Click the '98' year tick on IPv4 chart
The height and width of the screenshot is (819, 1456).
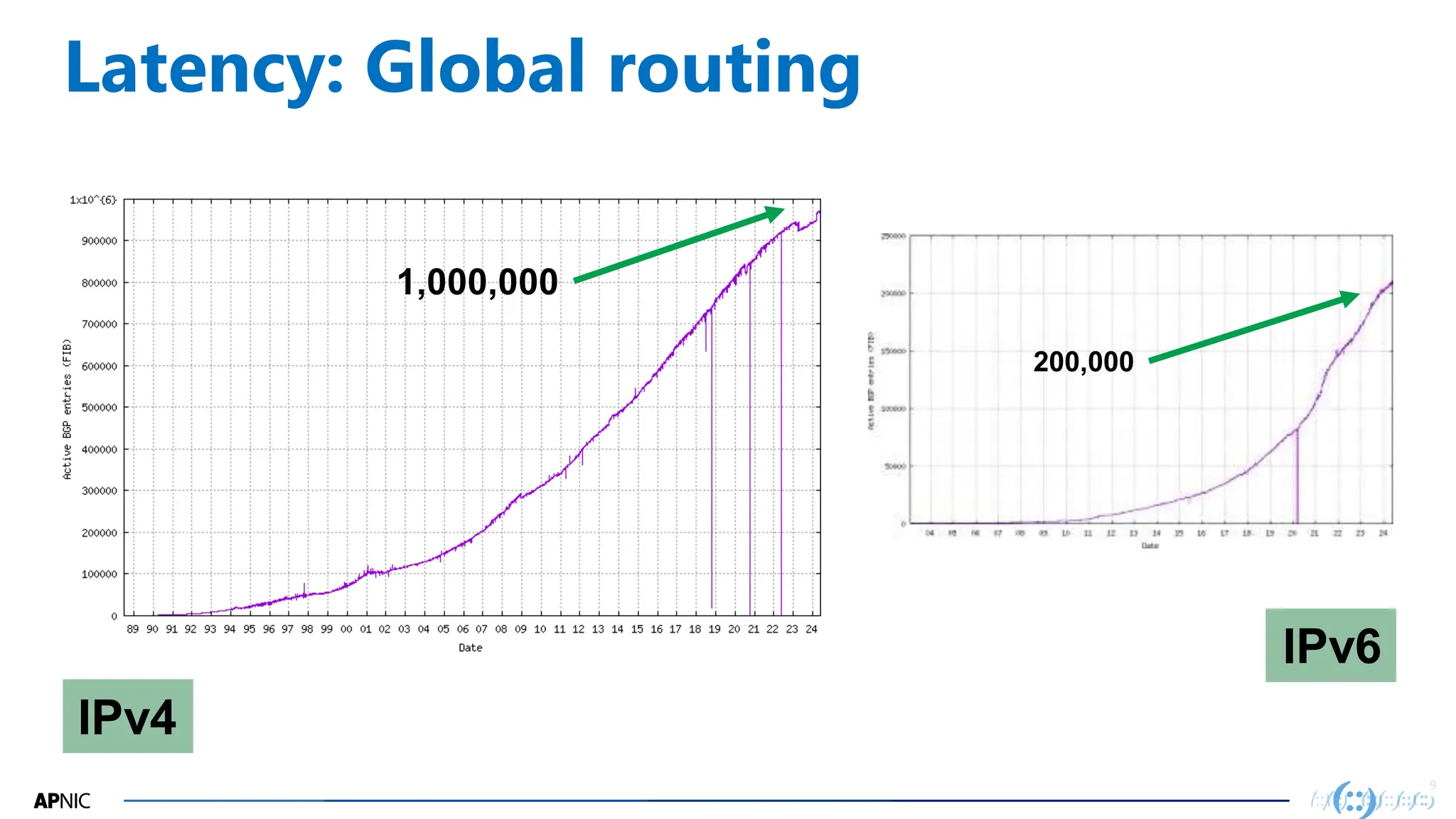(307, 629)
